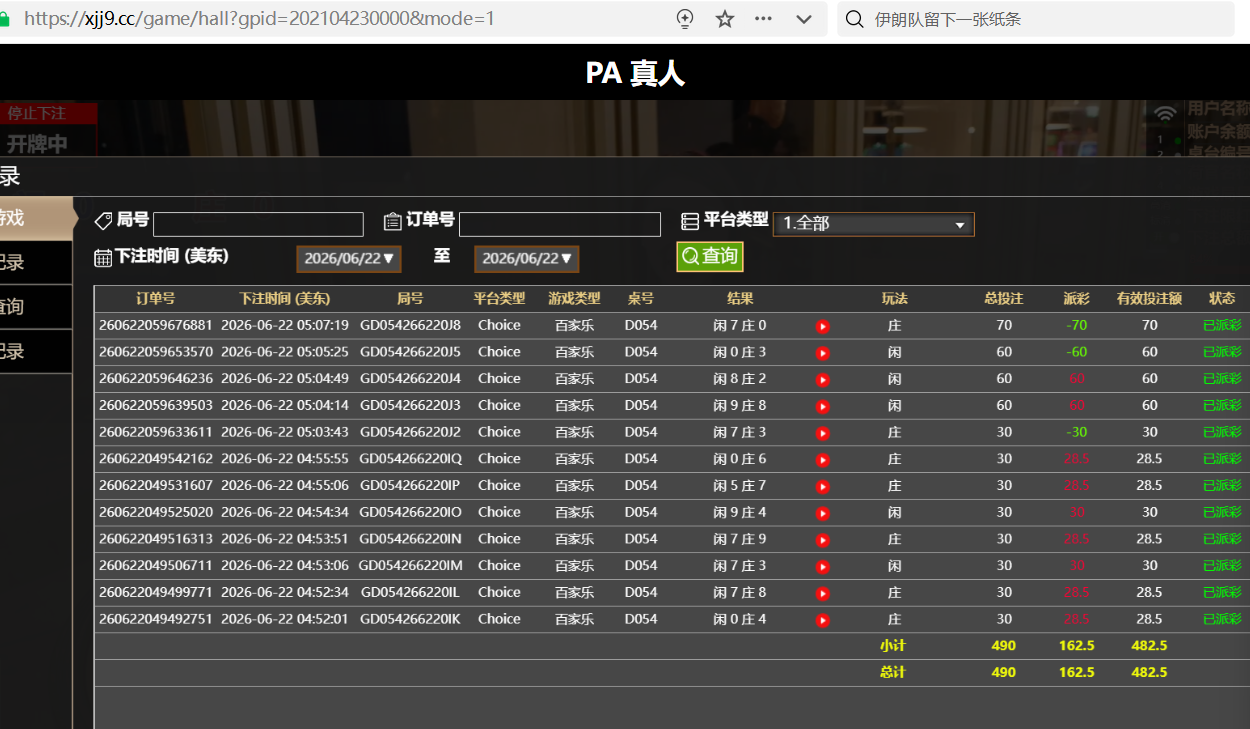Viewport: 1250px width, 729px height.
Task: Select the highlighted 游戏 sidebar tab
Action: click(36, 218)
